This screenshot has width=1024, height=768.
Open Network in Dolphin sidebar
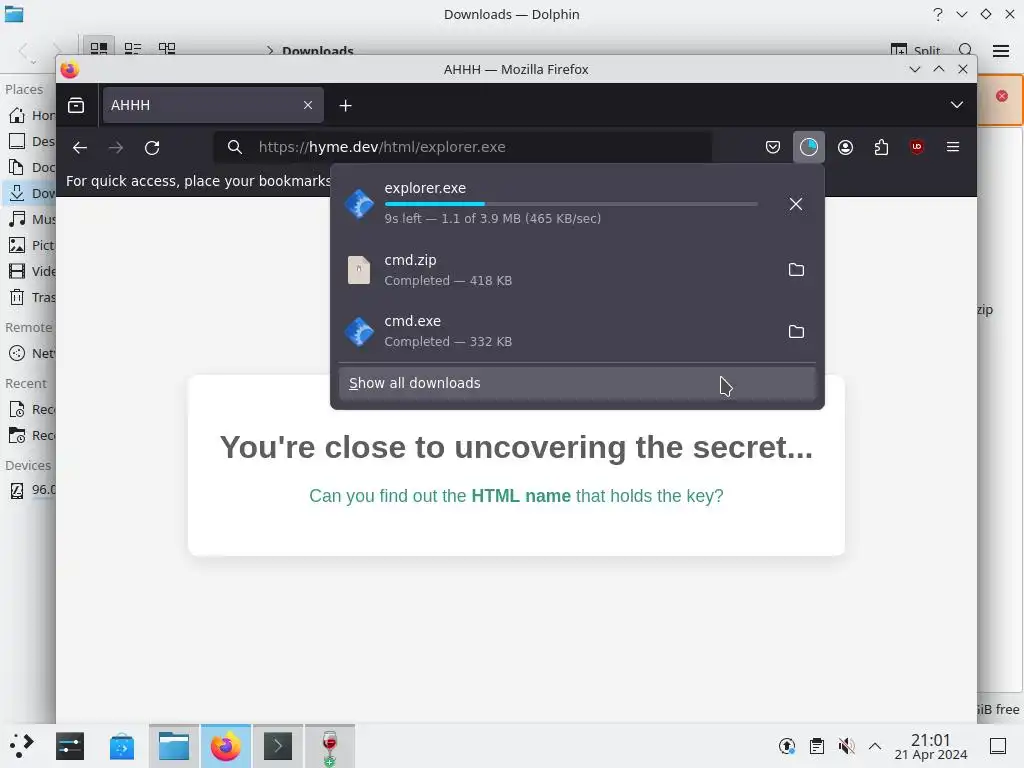click(x=31, y=353)
